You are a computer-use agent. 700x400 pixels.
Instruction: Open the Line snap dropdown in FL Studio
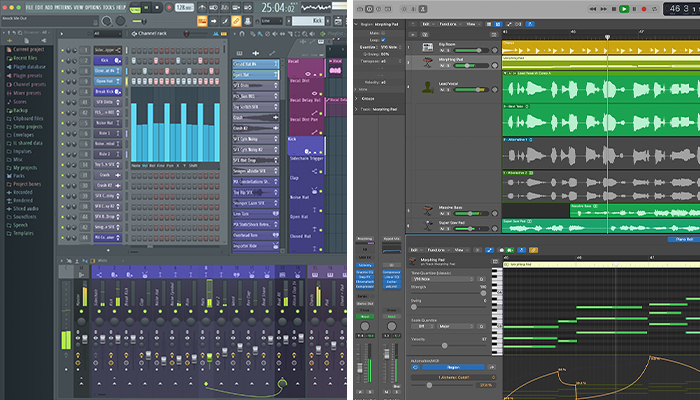tap(271, 21)
